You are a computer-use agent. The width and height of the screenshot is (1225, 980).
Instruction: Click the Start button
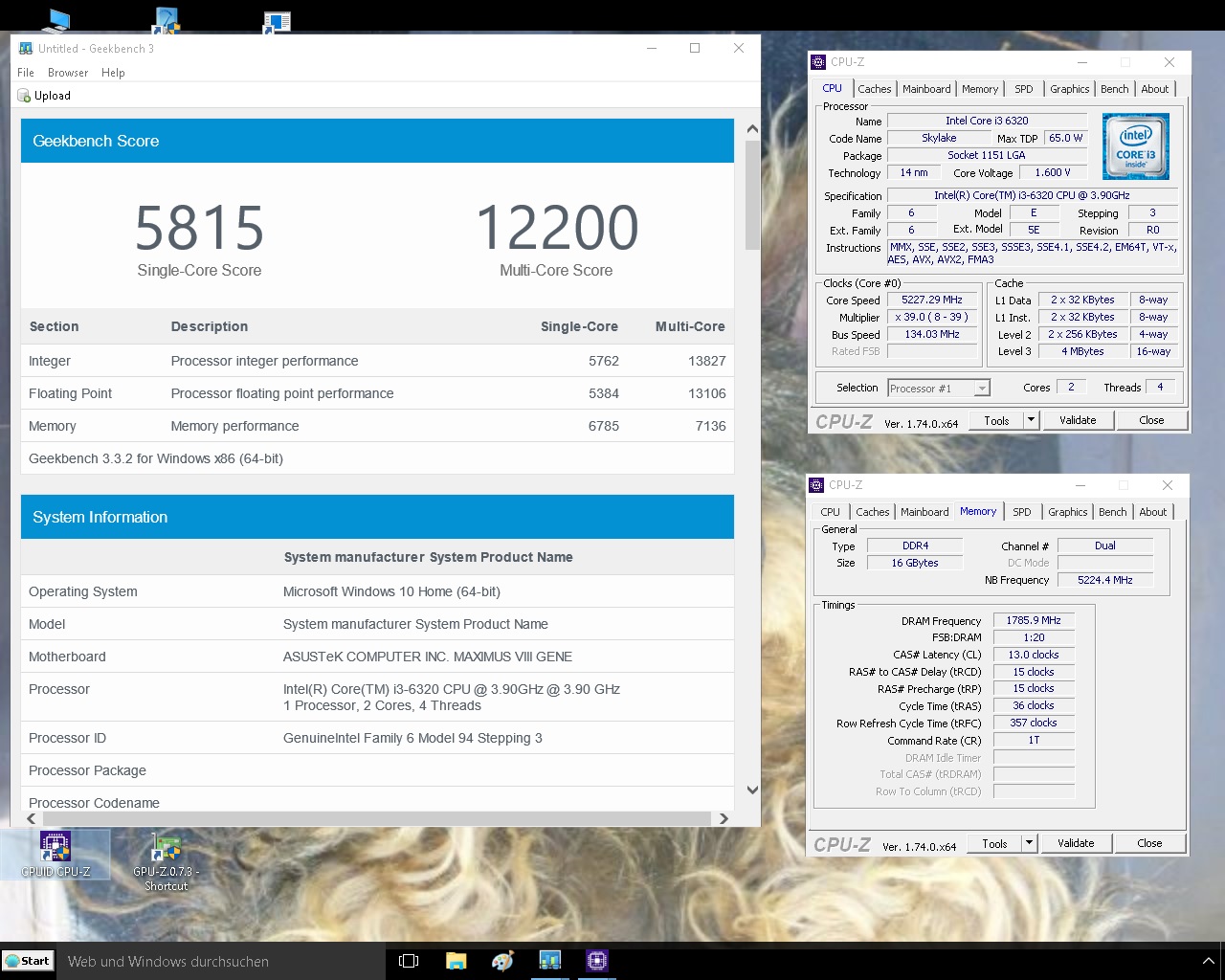point(27,961)
